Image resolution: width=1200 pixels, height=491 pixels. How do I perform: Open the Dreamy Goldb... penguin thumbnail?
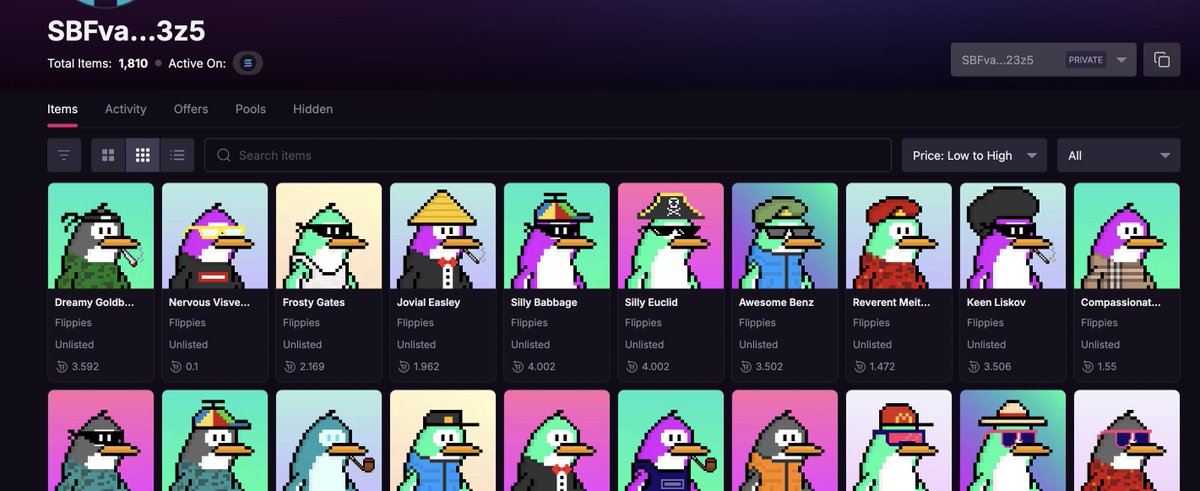point(101,236)
